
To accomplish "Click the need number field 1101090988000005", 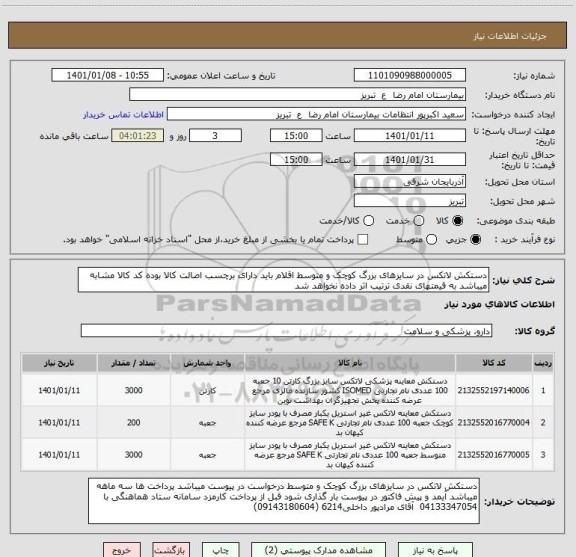I will (x=410, y=75).
